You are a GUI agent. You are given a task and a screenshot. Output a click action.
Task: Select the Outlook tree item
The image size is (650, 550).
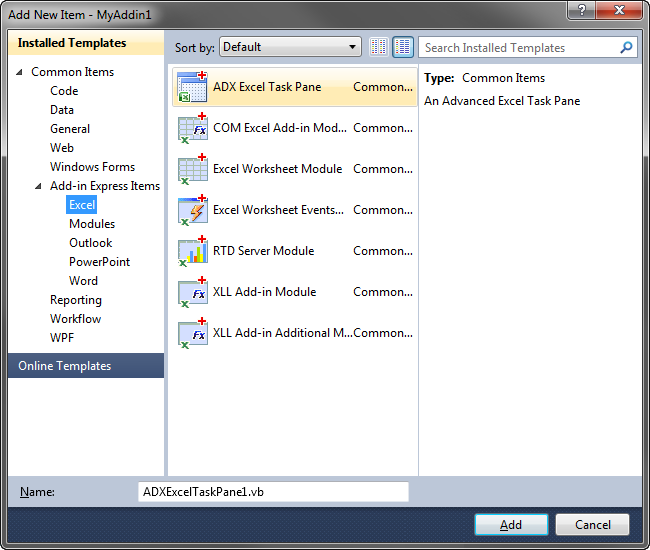(90, 243)
